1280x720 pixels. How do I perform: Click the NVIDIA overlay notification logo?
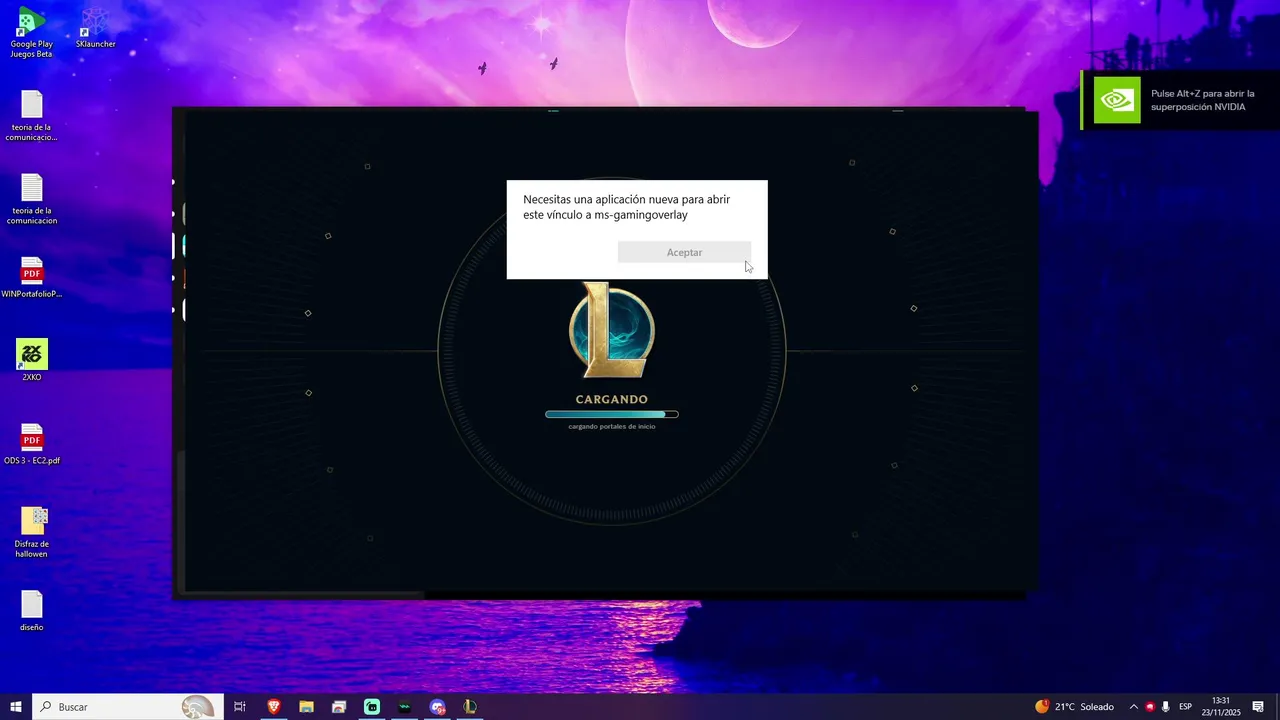(1117, 100)
